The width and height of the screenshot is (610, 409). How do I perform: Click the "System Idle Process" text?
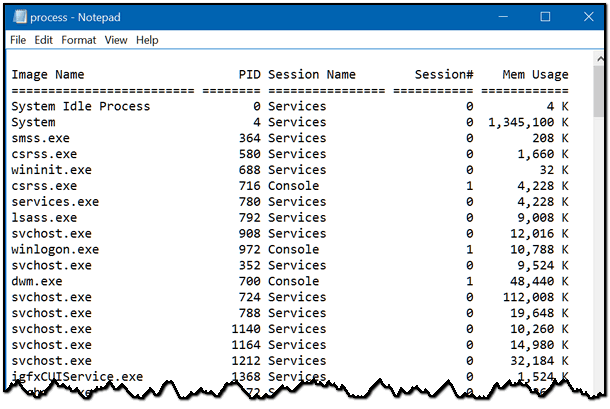(81, 106)
